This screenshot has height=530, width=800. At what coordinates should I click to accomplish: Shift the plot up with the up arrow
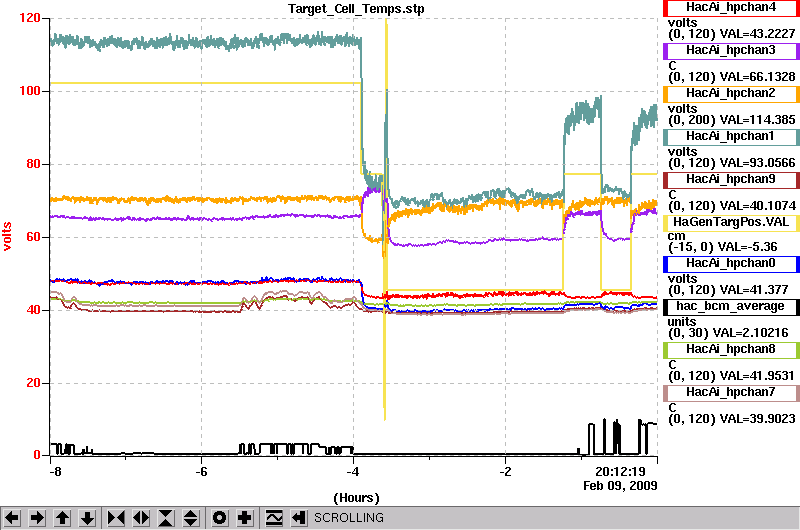[x=63, y=518]
